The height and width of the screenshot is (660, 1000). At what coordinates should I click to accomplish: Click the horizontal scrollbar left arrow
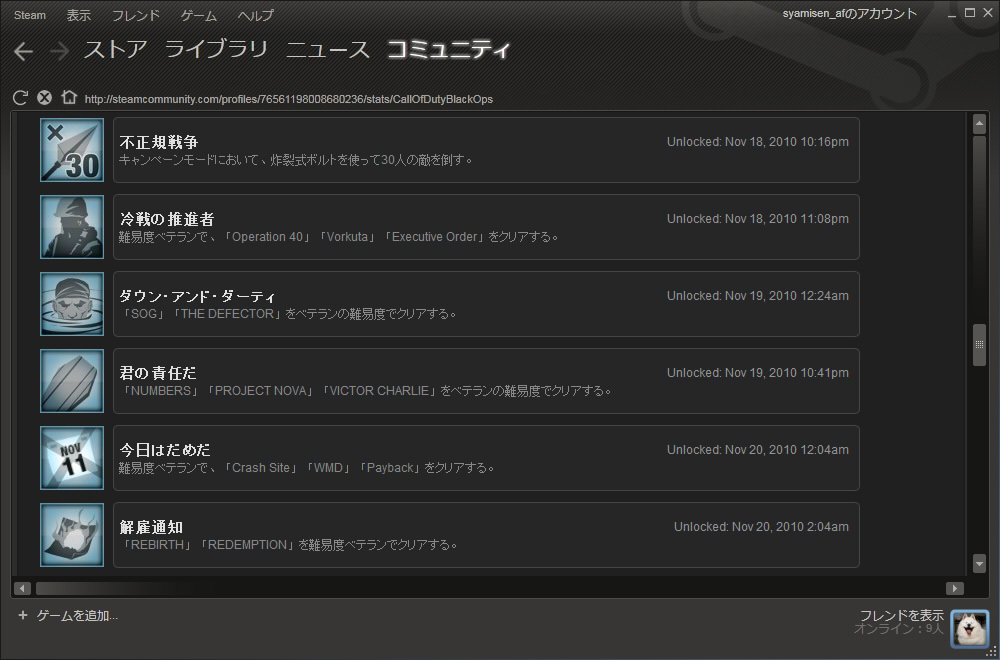point(22,588)
